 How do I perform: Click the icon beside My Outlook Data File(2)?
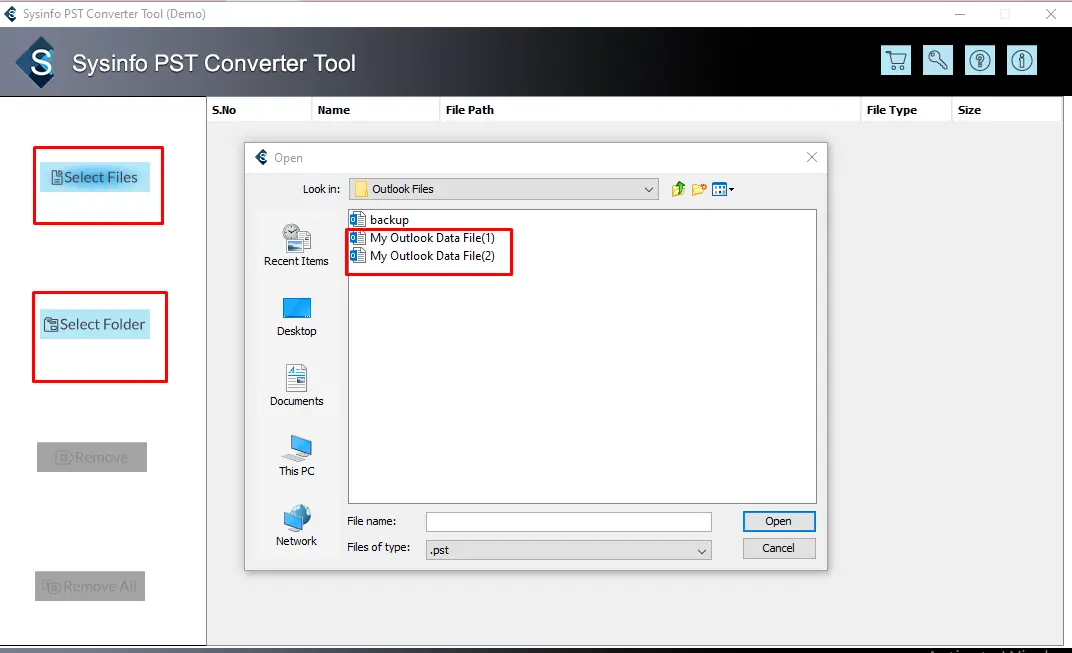pyautogui.click(x=358, y=256)
